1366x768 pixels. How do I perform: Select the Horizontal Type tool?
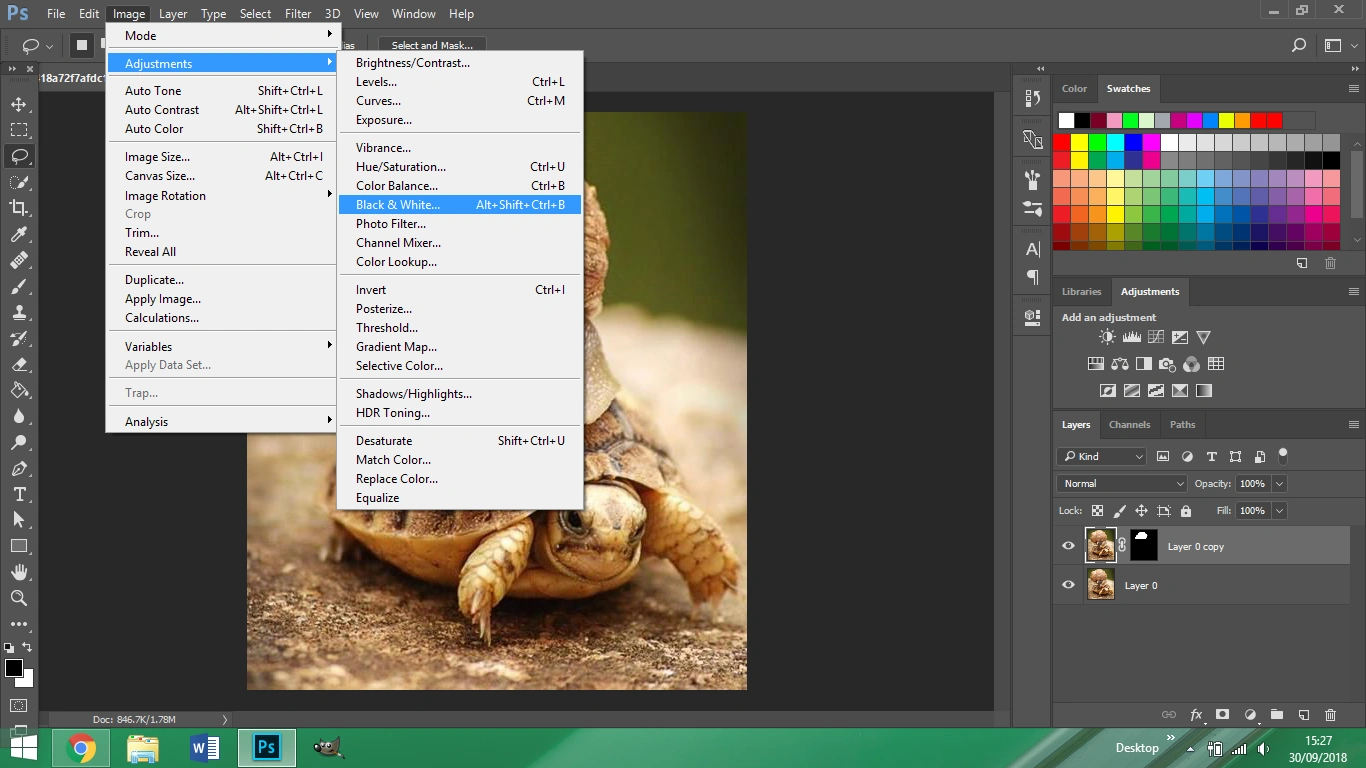(19, 494)
